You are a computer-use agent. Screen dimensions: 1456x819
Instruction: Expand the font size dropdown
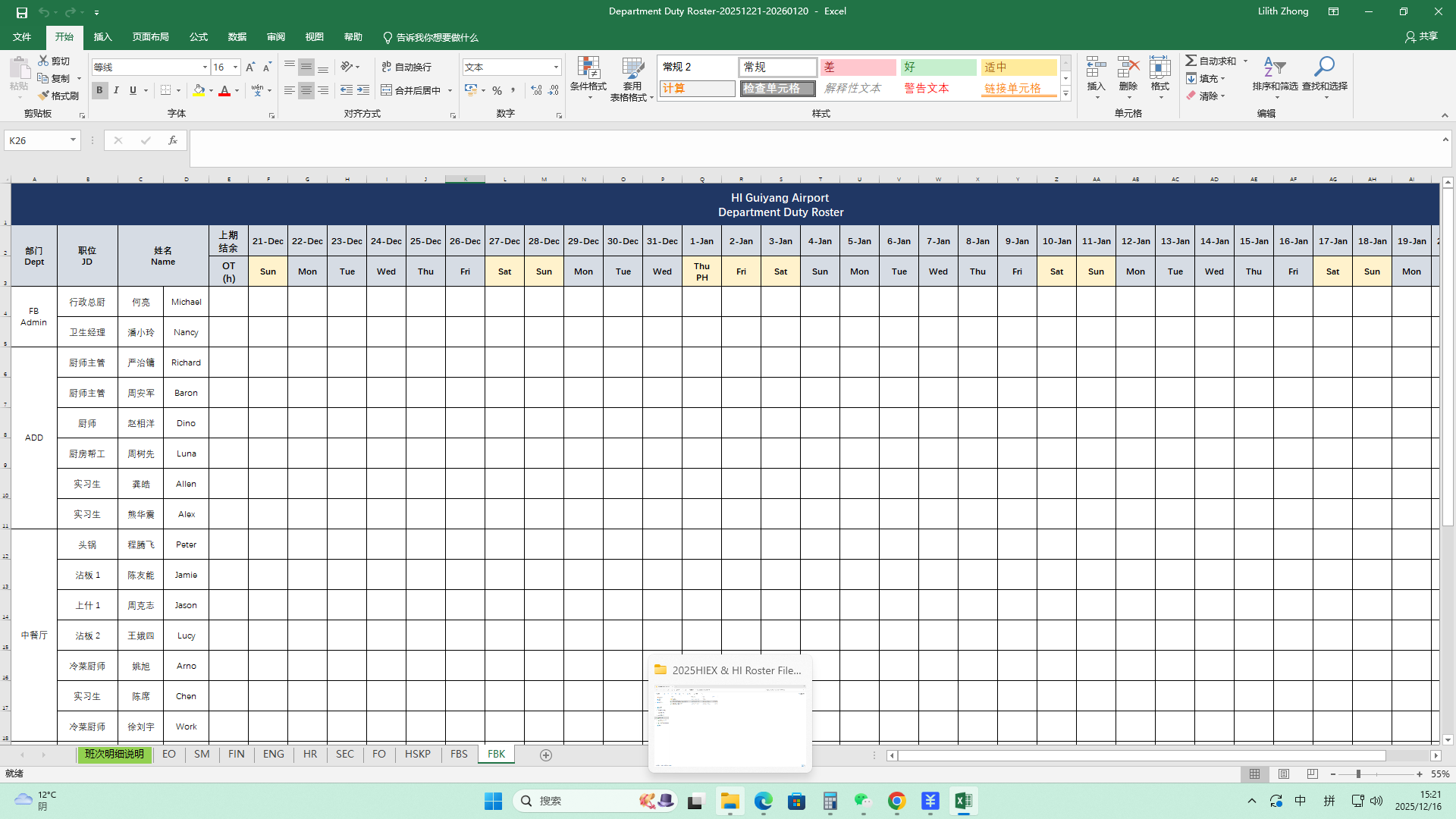(x=235, y=67)
